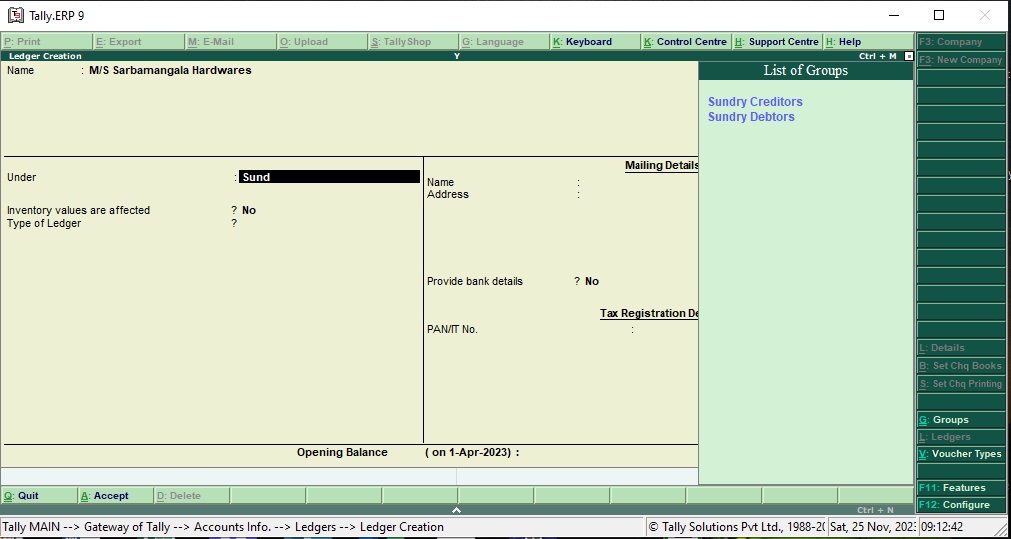Open the Export option in top bar
Viewport: 1011px width, 539px height.
pyautogui.click(x=139, y=42)
